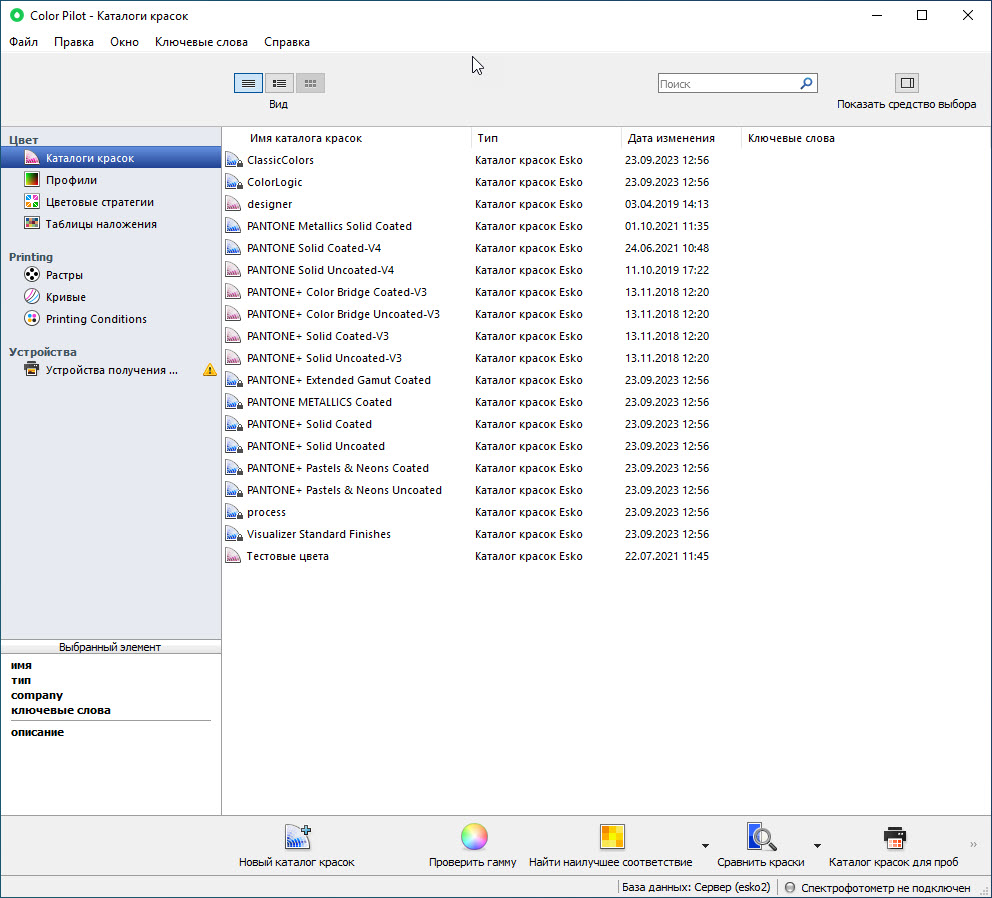This screenshot has height=898, width=992.
Task: Click the Выбранный элемент panel header
Action: (x=111, y=647)
